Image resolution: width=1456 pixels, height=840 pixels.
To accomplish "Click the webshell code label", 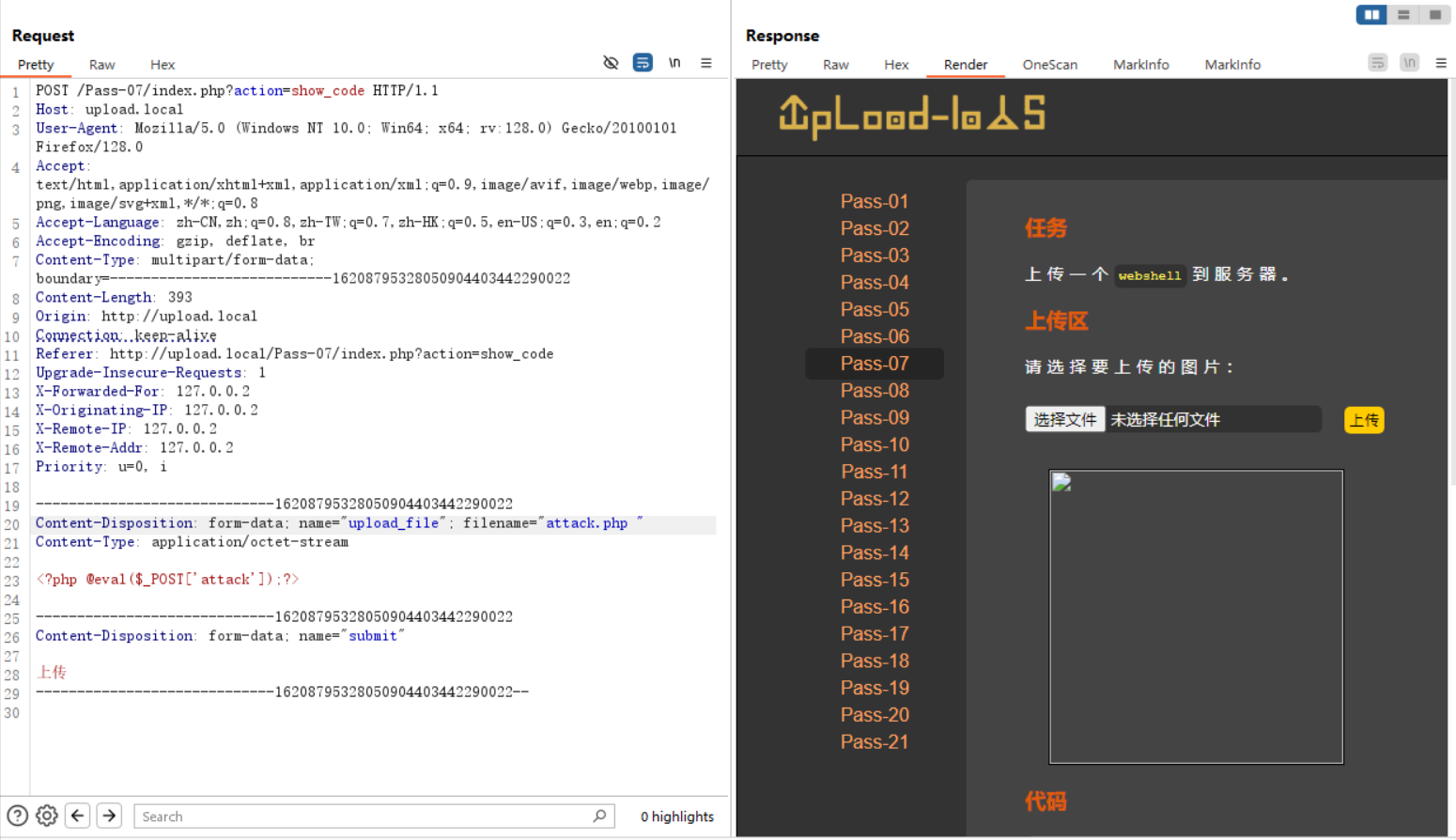I will click(x=1150, y=275).
